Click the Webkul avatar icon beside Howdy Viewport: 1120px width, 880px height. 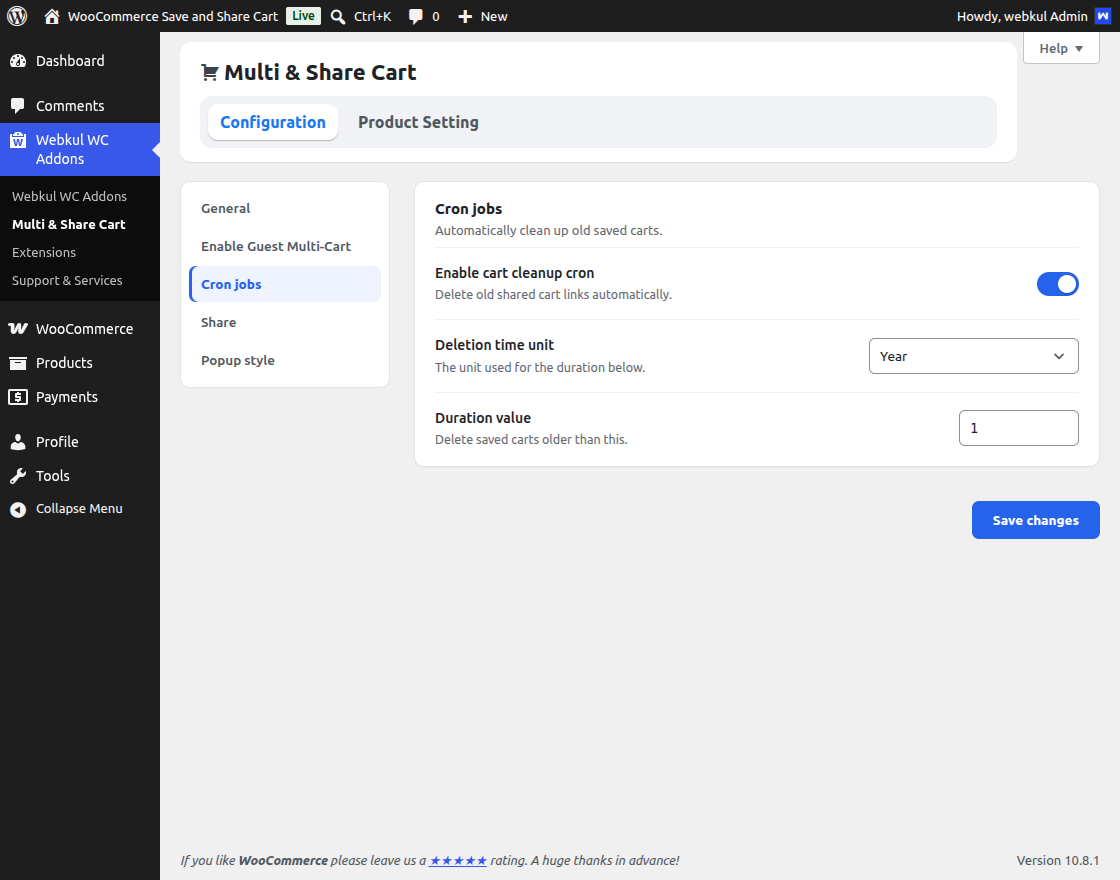click(1103, 16)
